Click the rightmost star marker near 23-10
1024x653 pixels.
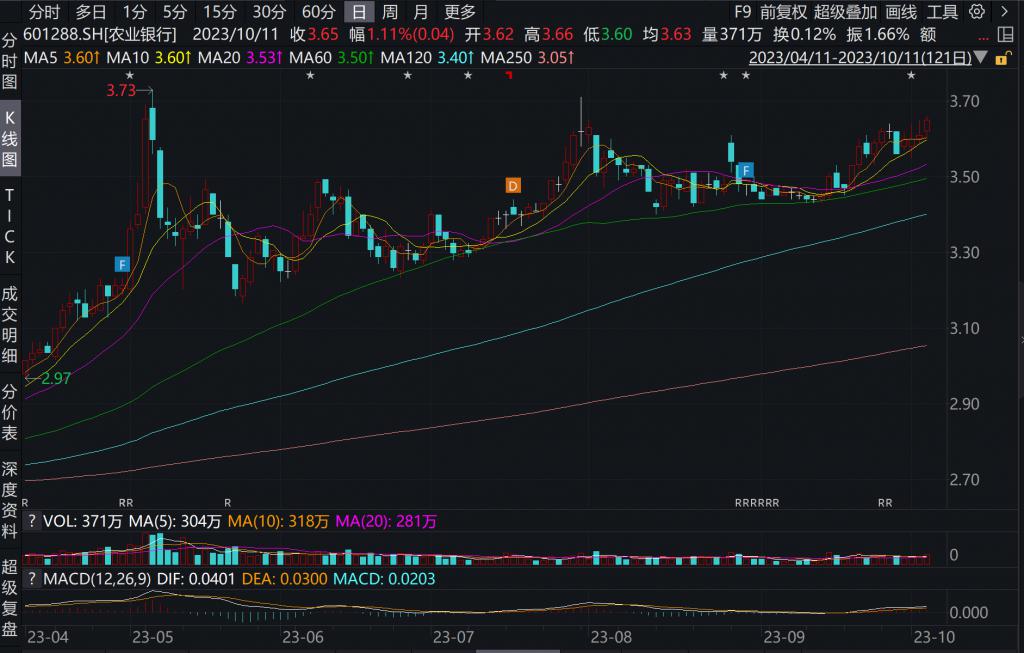pos(912,76)
